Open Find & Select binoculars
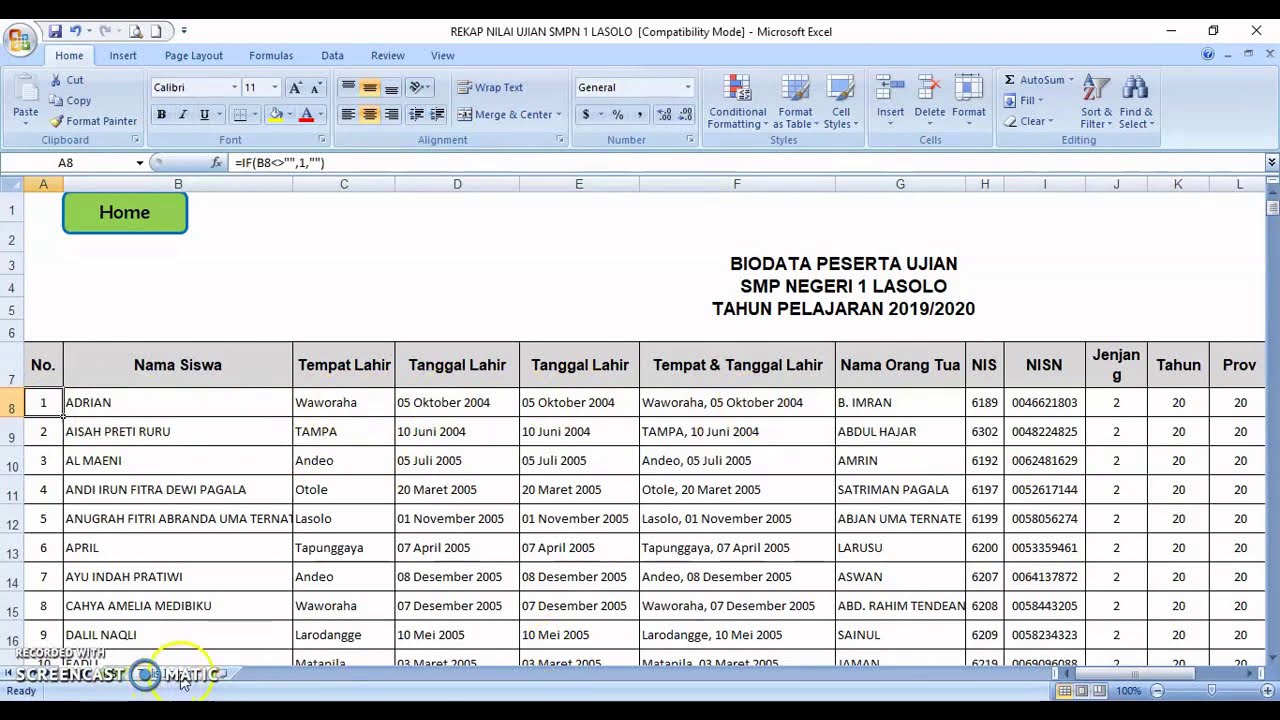The image size is (1280, 720). [1136, 102]
